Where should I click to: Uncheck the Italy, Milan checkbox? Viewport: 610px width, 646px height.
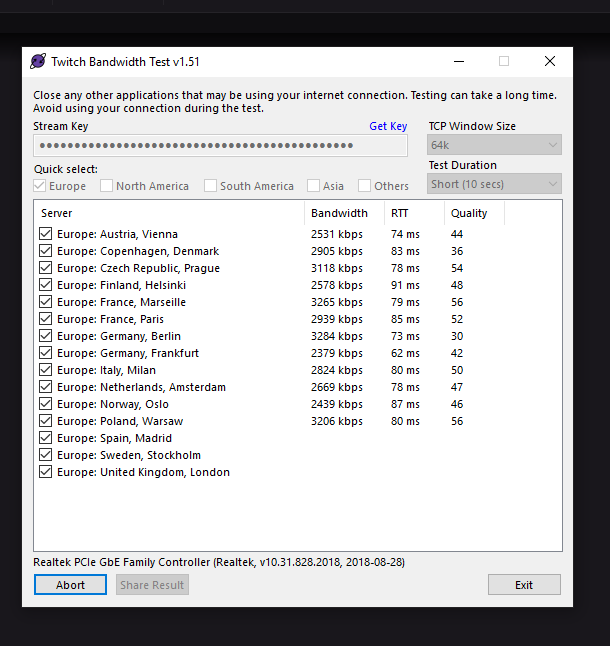click(x=45, y=370)
